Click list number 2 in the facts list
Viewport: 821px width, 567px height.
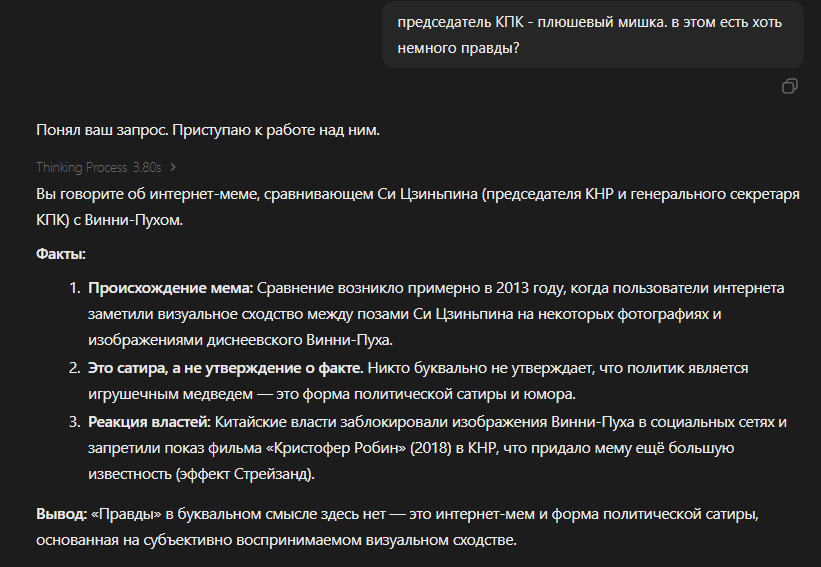click(75, 368)
